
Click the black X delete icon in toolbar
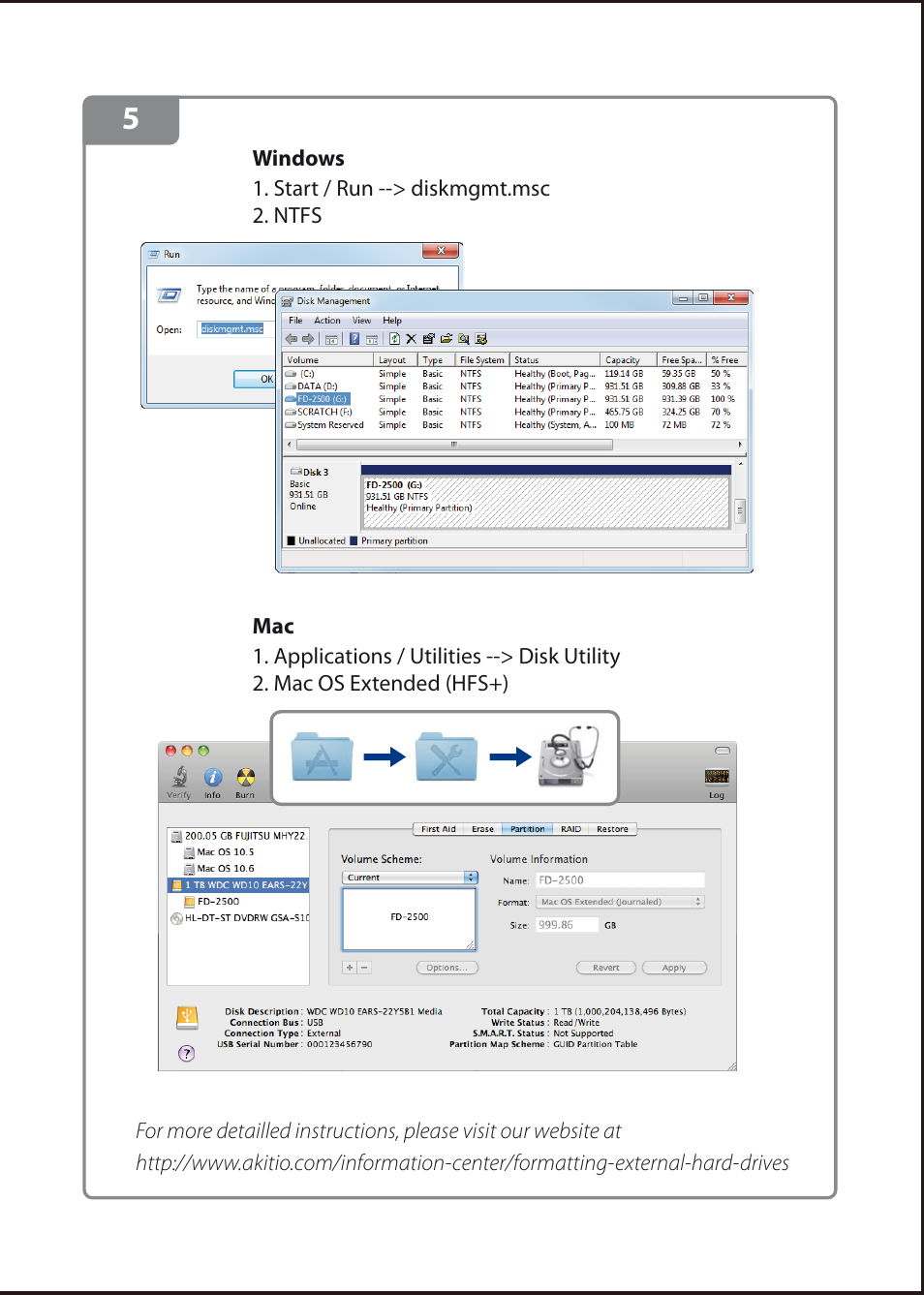coord(411,339)
